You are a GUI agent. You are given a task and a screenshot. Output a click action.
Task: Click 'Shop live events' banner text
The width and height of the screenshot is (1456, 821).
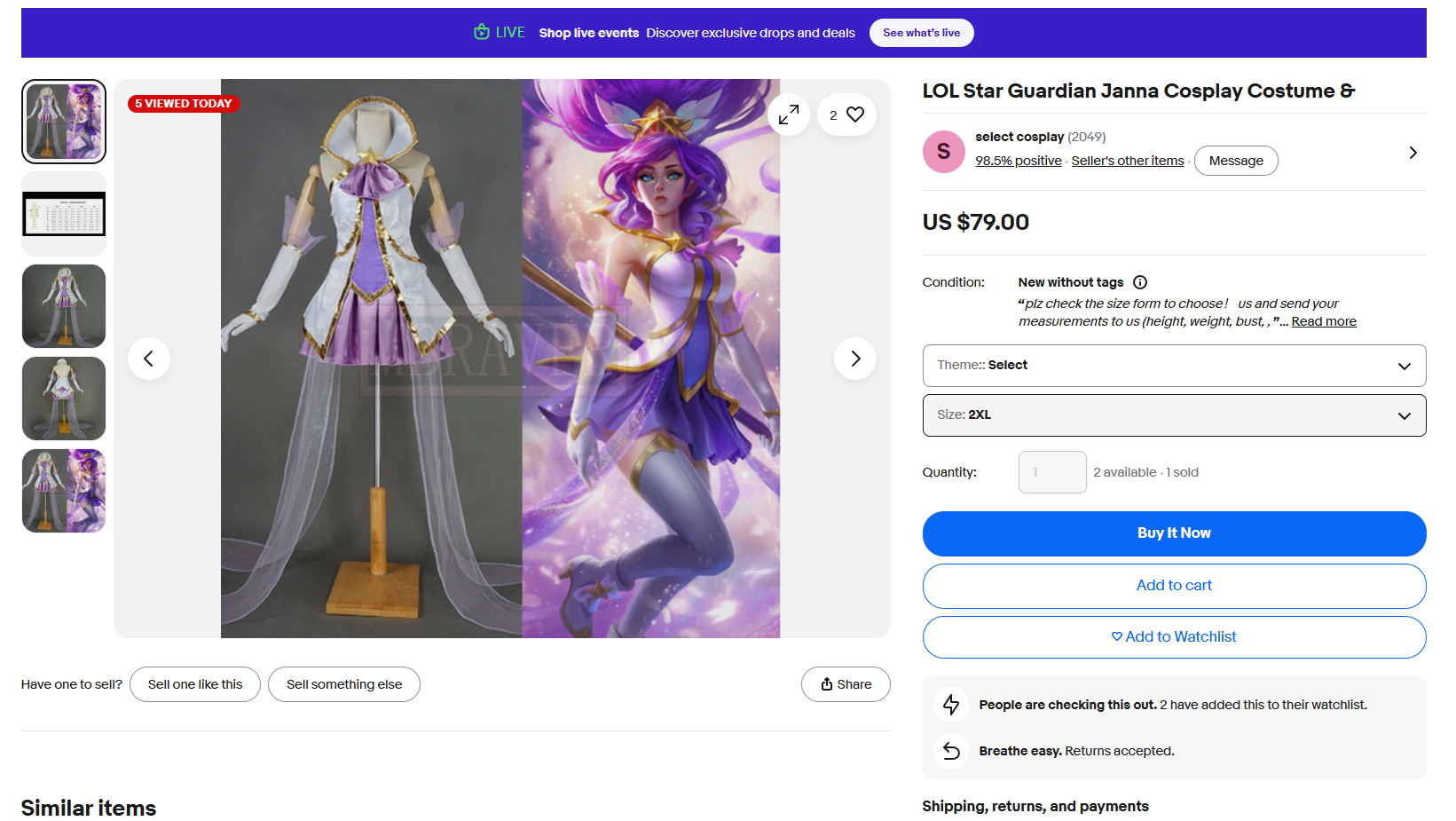click(589, 33)
